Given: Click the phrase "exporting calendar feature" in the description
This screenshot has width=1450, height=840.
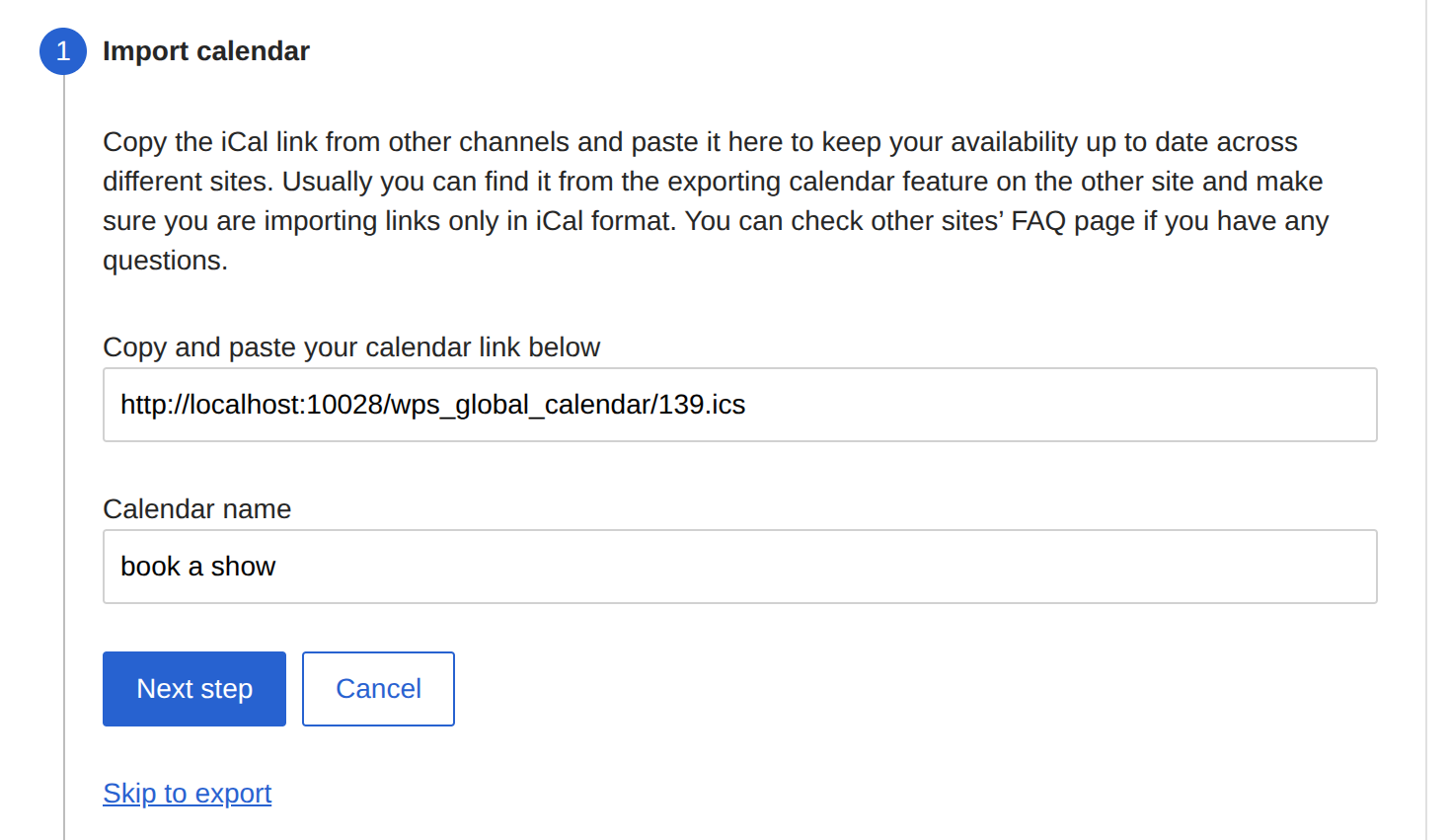Looking at the screenshot, I should coord(785,182).
